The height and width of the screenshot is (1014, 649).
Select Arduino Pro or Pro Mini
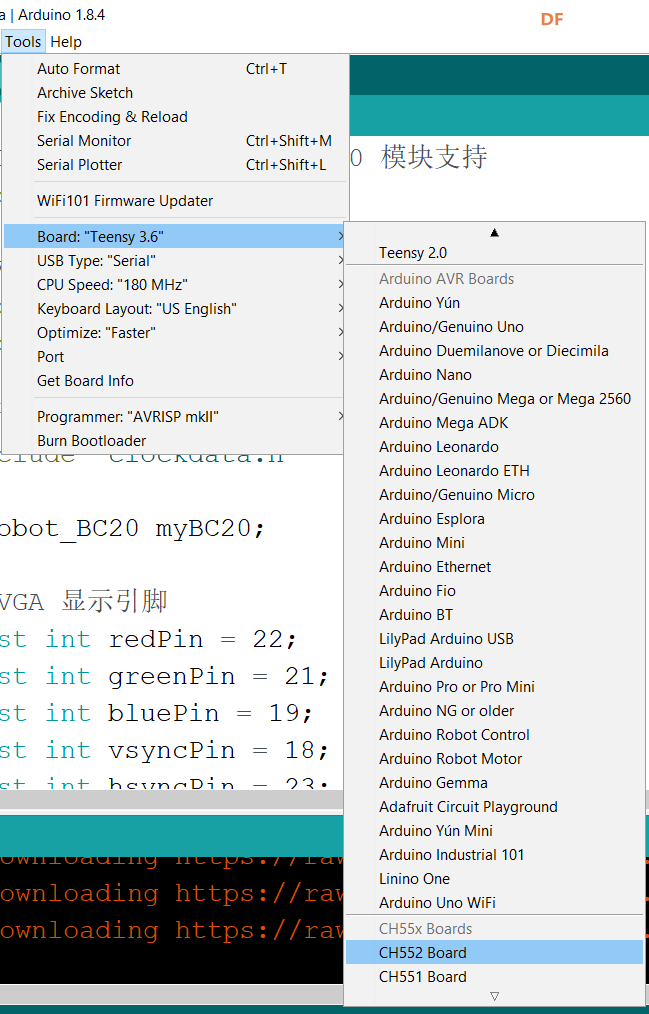click(x=495, y=686)
